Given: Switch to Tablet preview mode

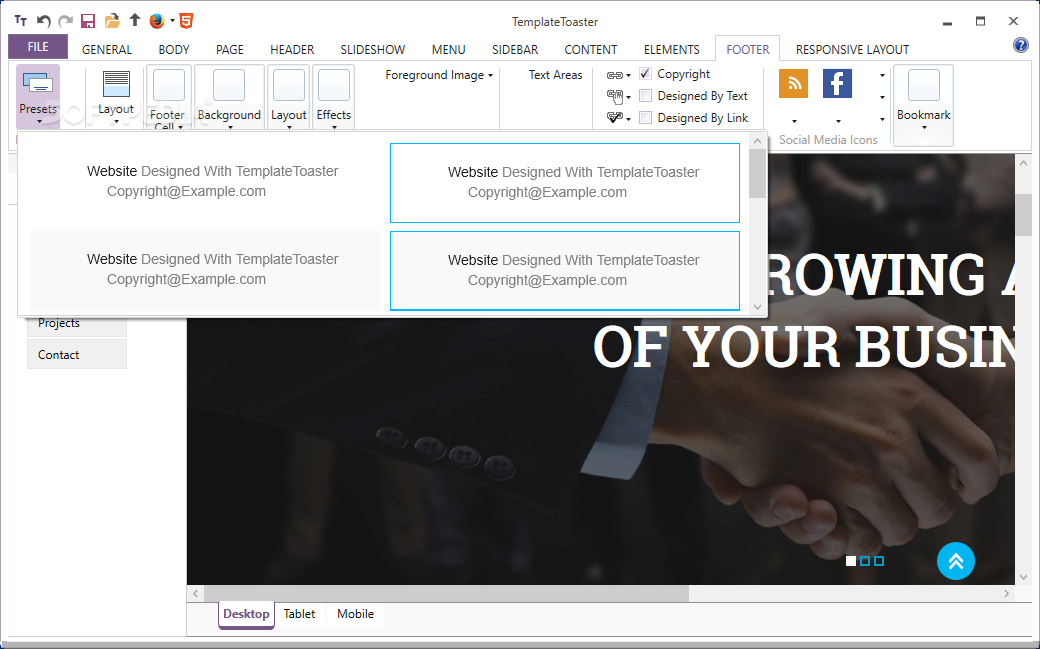Looking at the screenshot, I should click(299, 614).
